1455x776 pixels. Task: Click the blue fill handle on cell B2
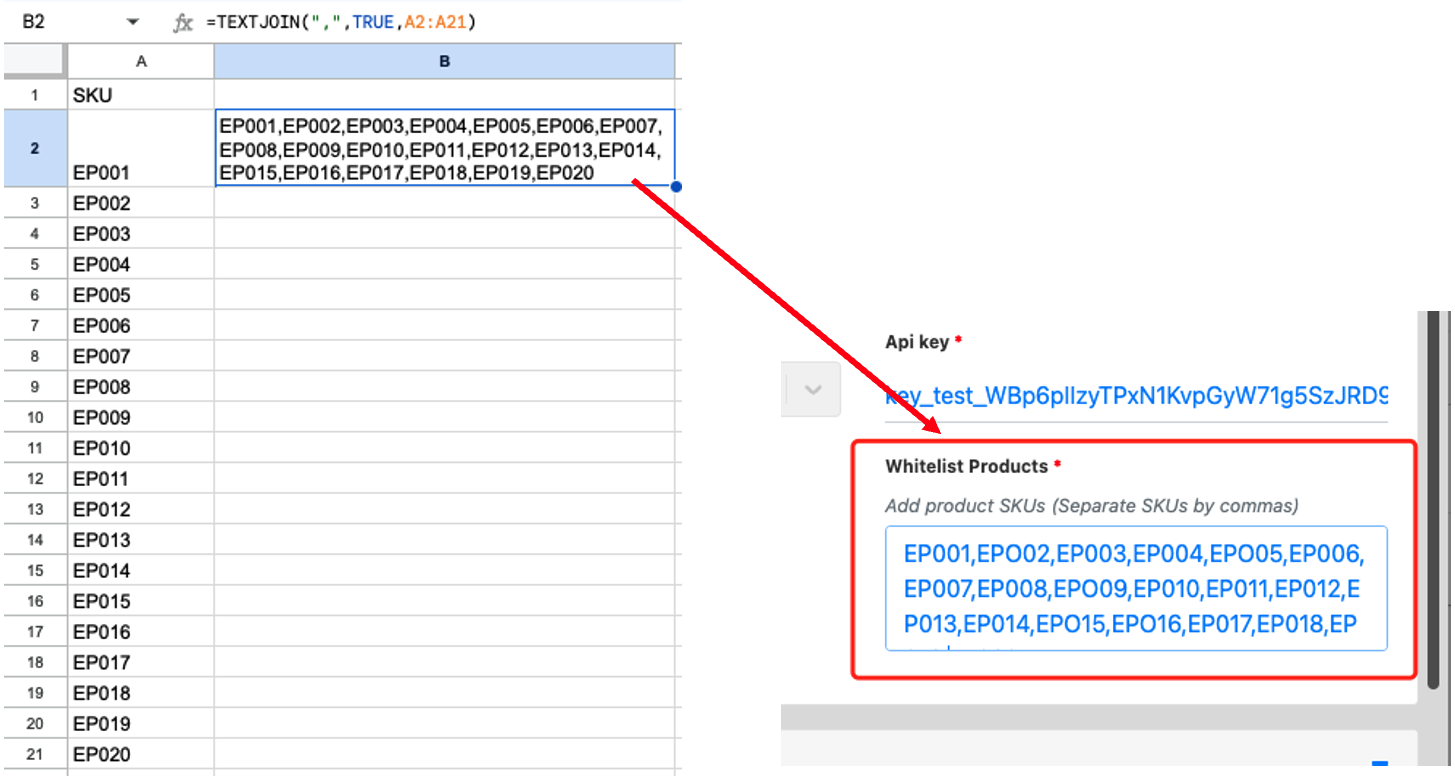point(676,186)
